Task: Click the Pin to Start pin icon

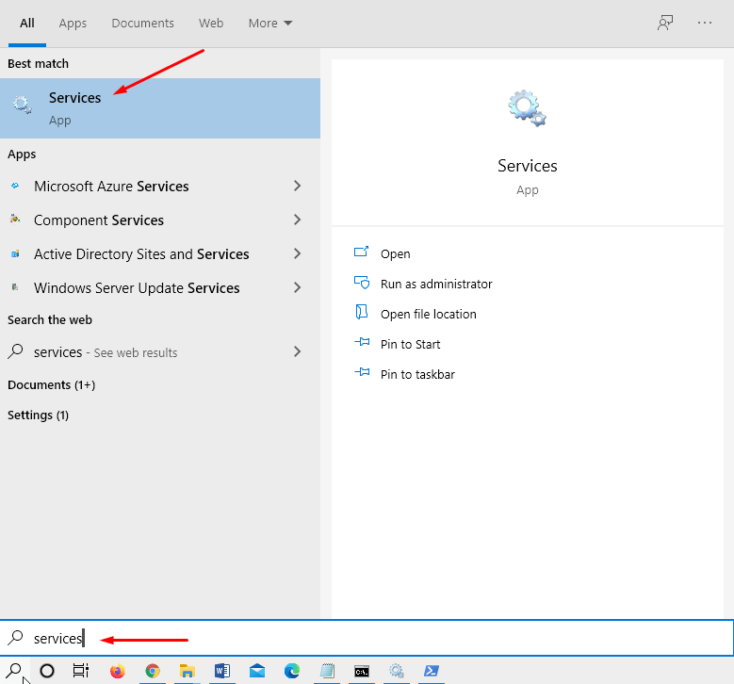Action: click(x=362, y=342)
